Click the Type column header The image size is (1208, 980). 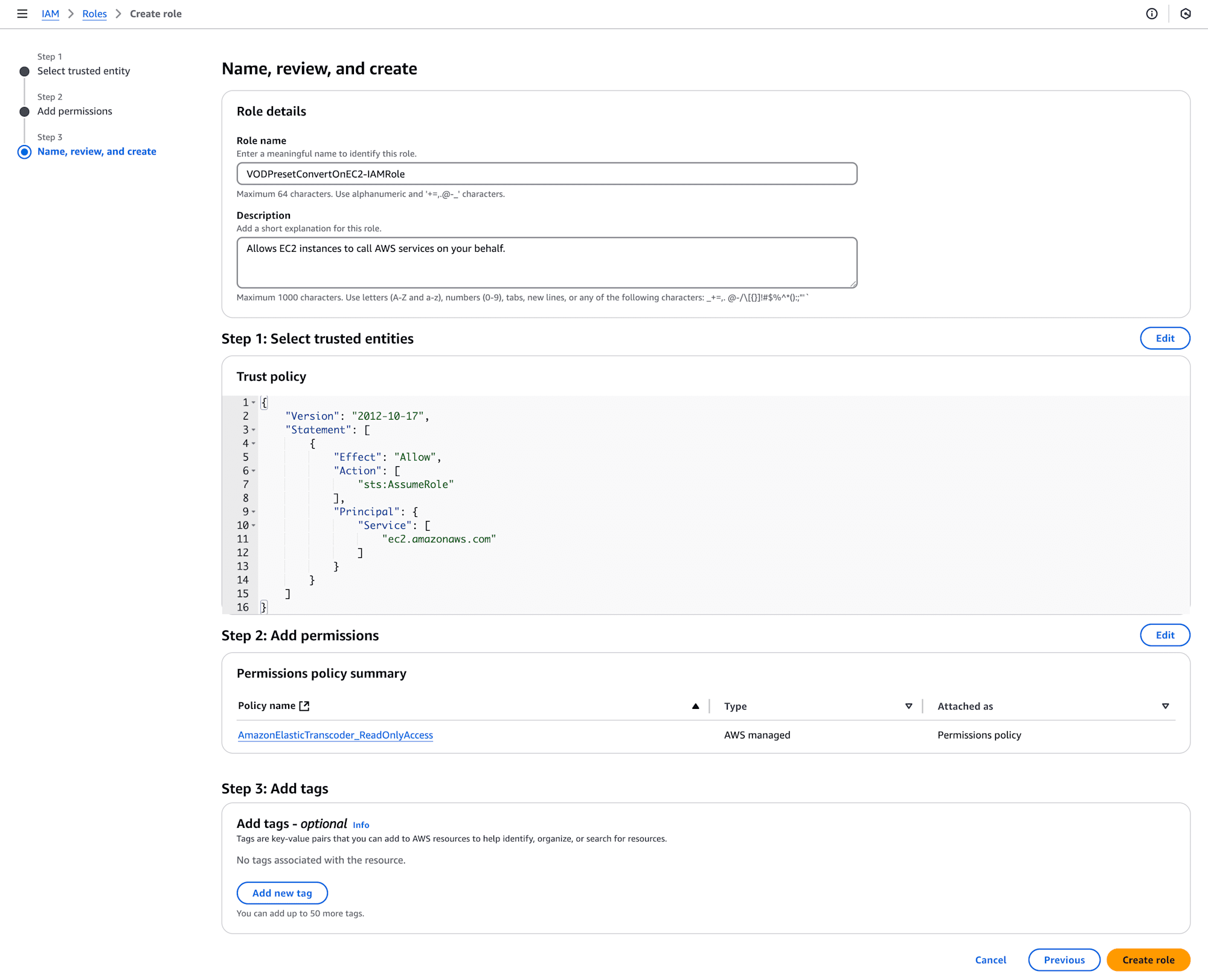[x=735, y=706]
